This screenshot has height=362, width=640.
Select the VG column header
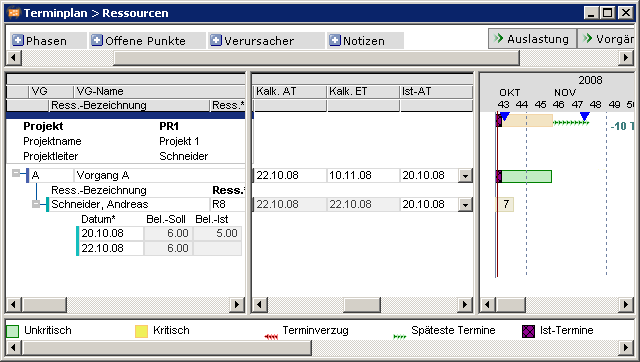pos(51,91)
